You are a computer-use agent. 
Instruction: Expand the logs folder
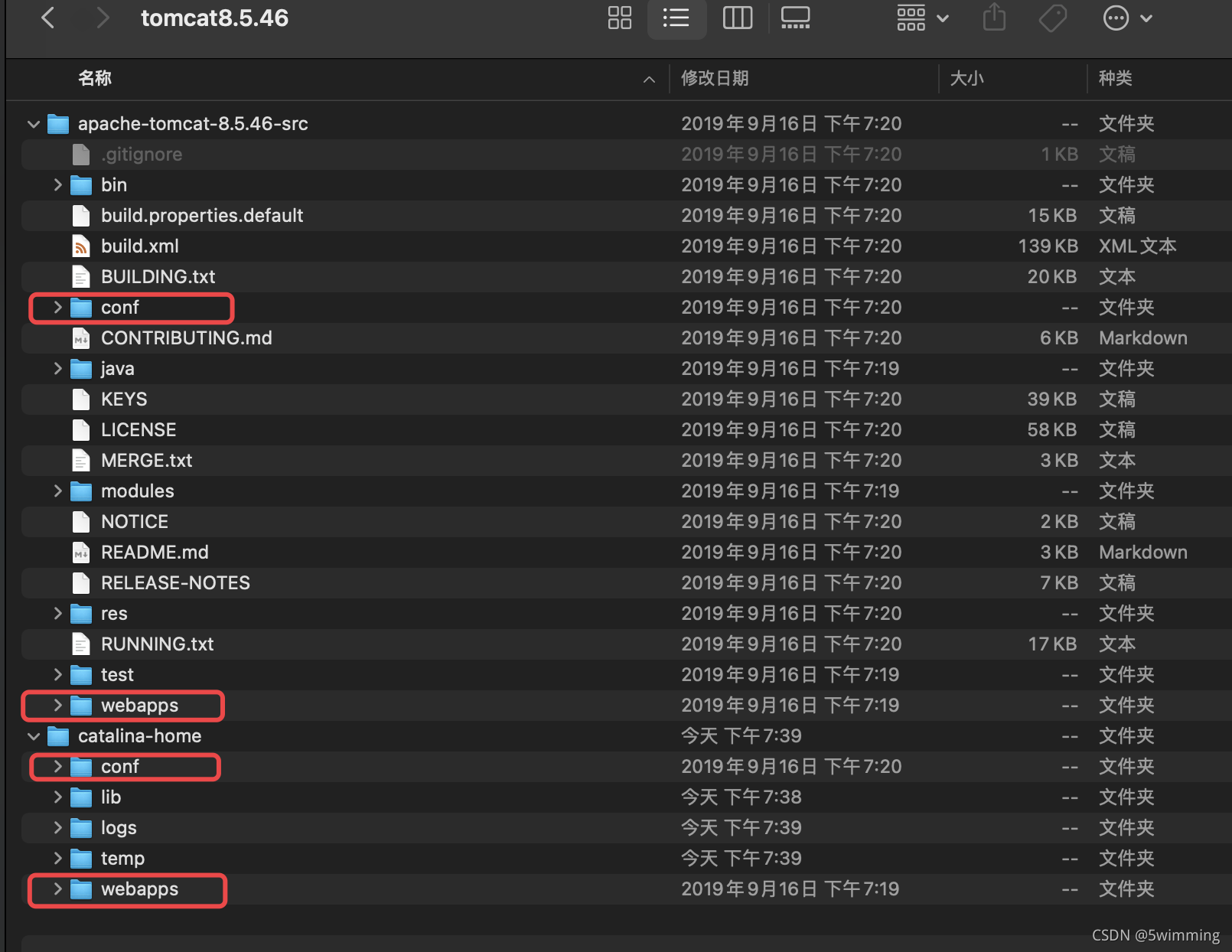(x=57, y=827)
